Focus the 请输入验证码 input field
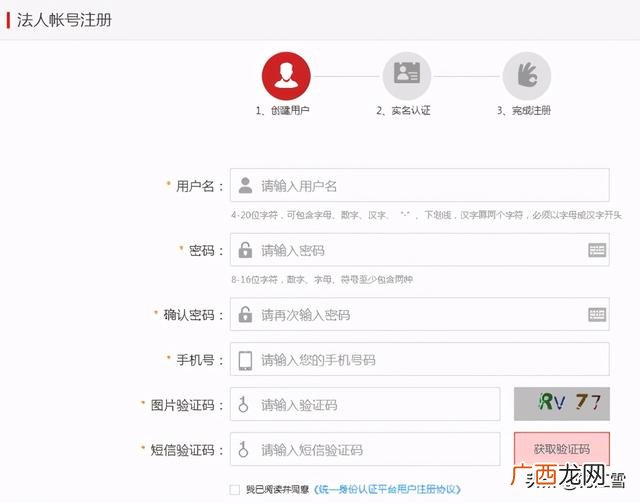Viewport: 640px width, 503px height. click(x=365, y=404)
